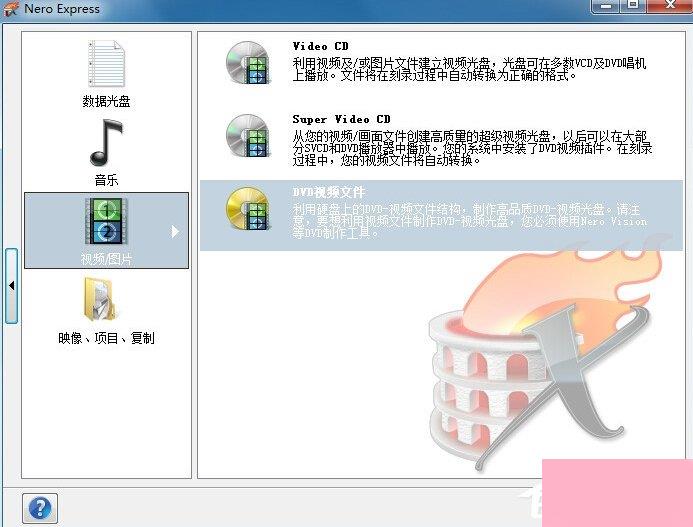Viewport: 693px width, 527px height.
Task: Open help with the question mark button
Action: tap(40, 508)
